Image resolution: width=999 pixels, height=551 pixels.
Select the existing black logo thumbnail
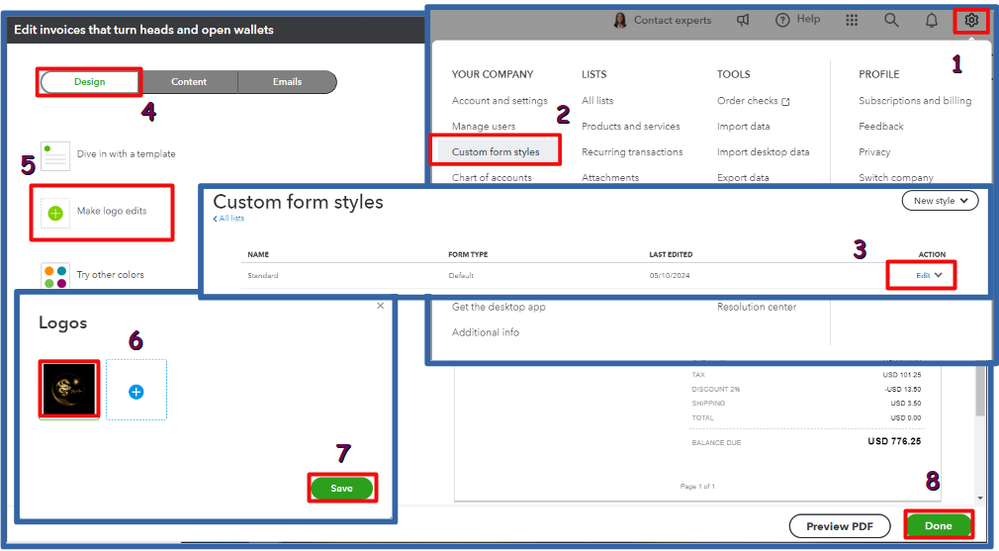click(x=69, y=389)
